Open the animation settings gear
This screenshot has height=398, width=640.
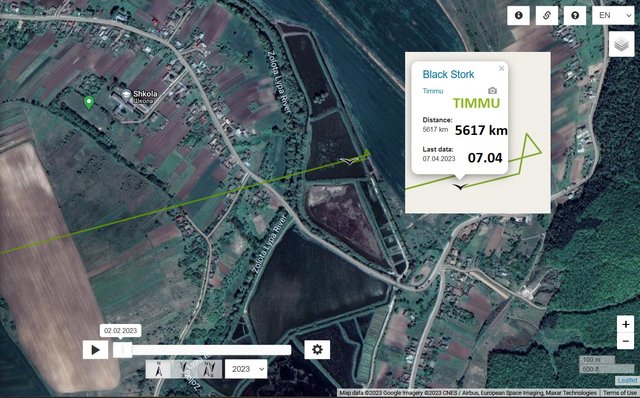coord(317,349)
